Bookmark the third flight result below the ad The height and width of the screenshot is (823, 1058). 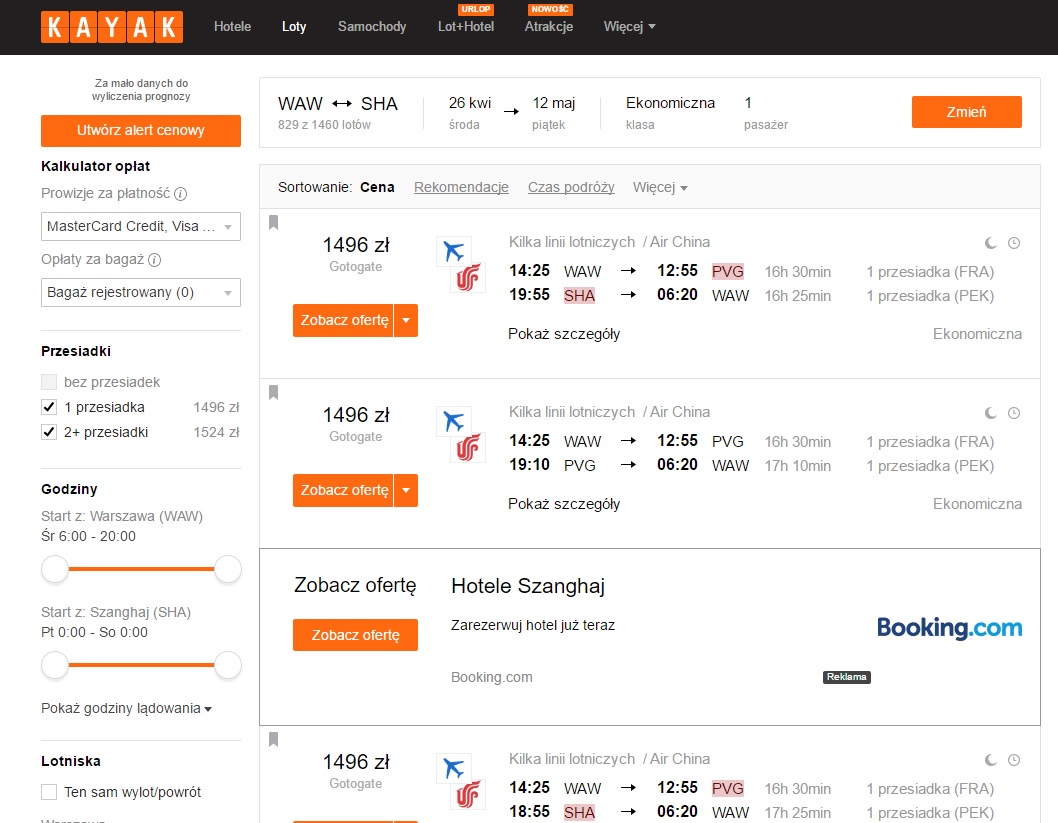click(x=273, y=740)
